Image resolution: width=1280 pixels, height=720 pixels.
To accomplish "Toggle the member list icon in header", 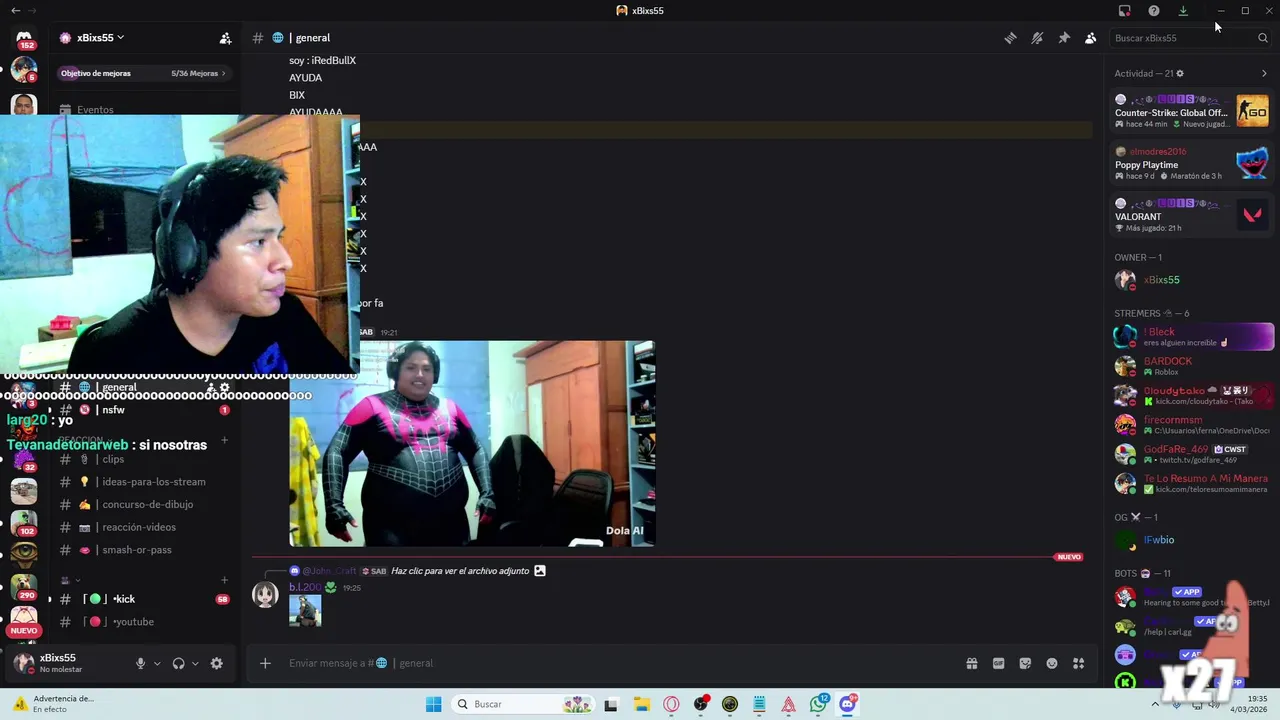I will 1090,38.
